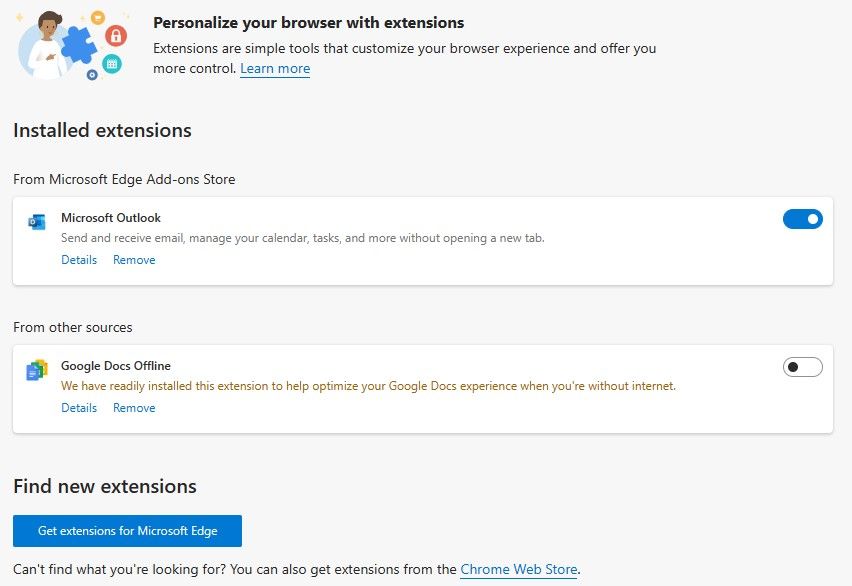Click the Microsoft Outlook extension icon
Screen dimensions: 852x586
pyautogui.click(x=37, y=222)
